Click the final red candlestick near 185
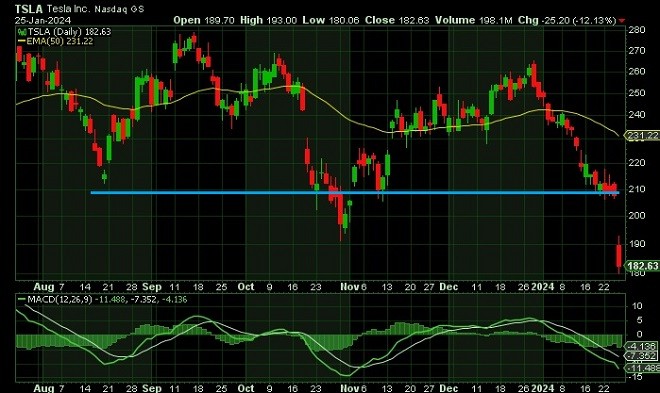Screen dimensions: 660x393 (619, 255)
